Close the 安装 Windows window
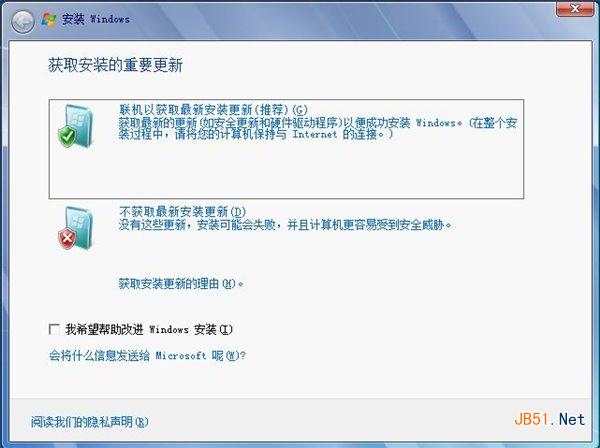Image resolution: width=600 pixels, height=448 pixels. pyautogui.click(x=574, y=8)
